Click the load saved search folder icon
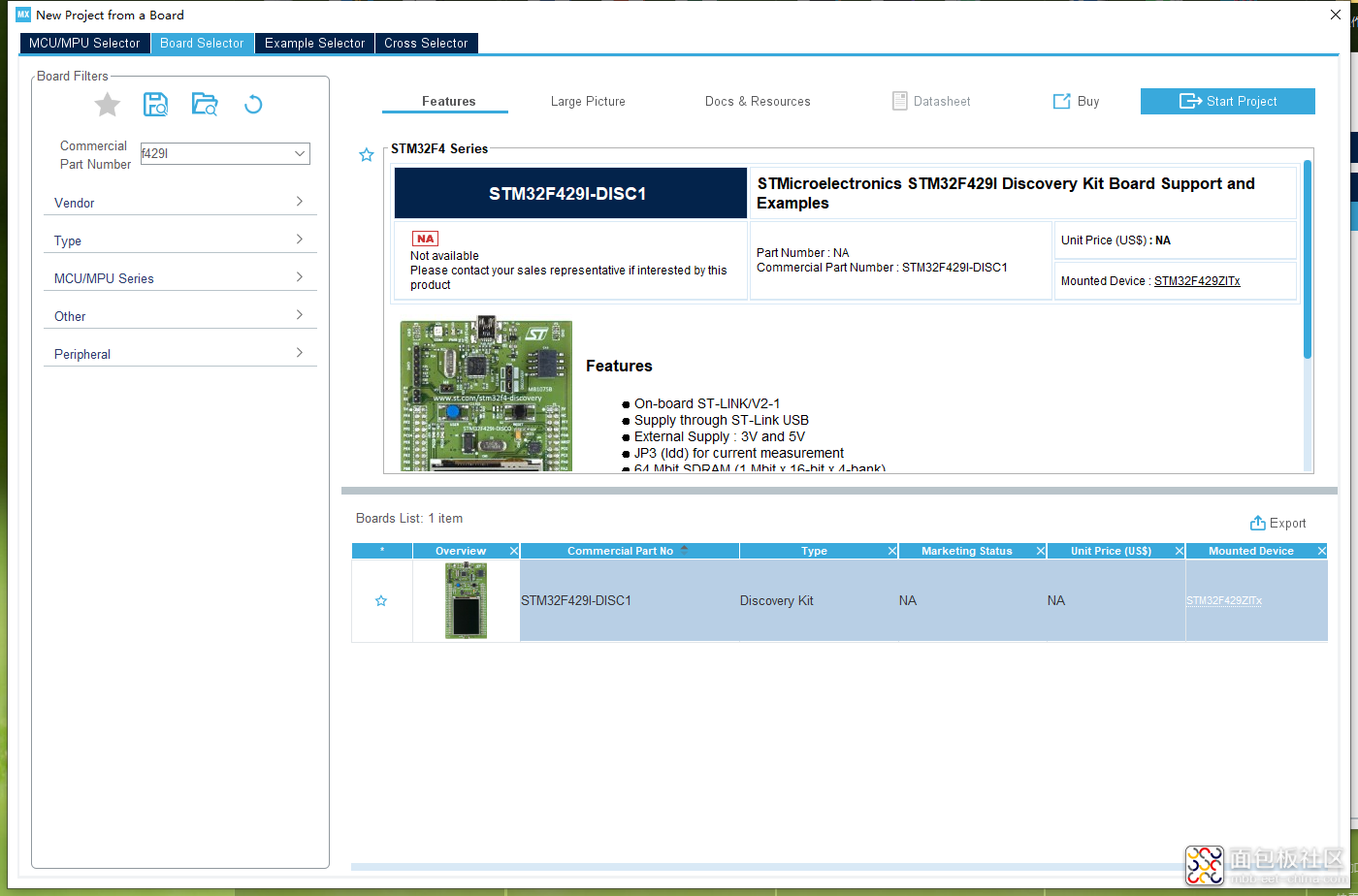 click(x=205, y=105)
